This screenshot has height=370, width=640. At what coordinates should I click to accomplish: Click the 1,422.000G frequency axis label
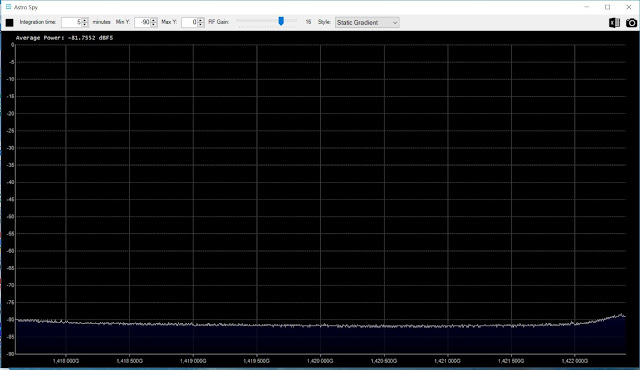pyautogui.click(x=575, y=361)
